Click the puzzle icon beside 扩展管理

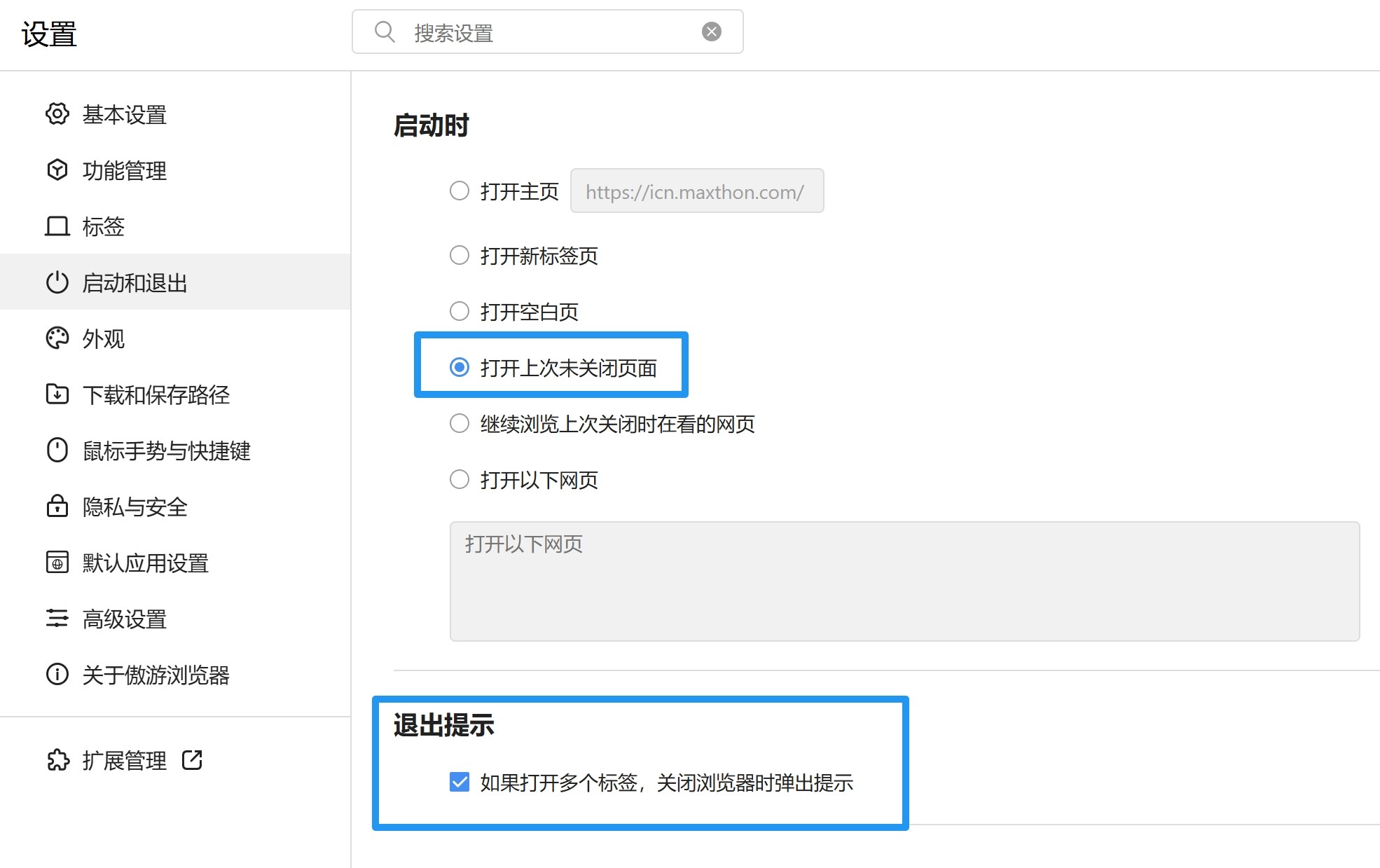point(57,760)
